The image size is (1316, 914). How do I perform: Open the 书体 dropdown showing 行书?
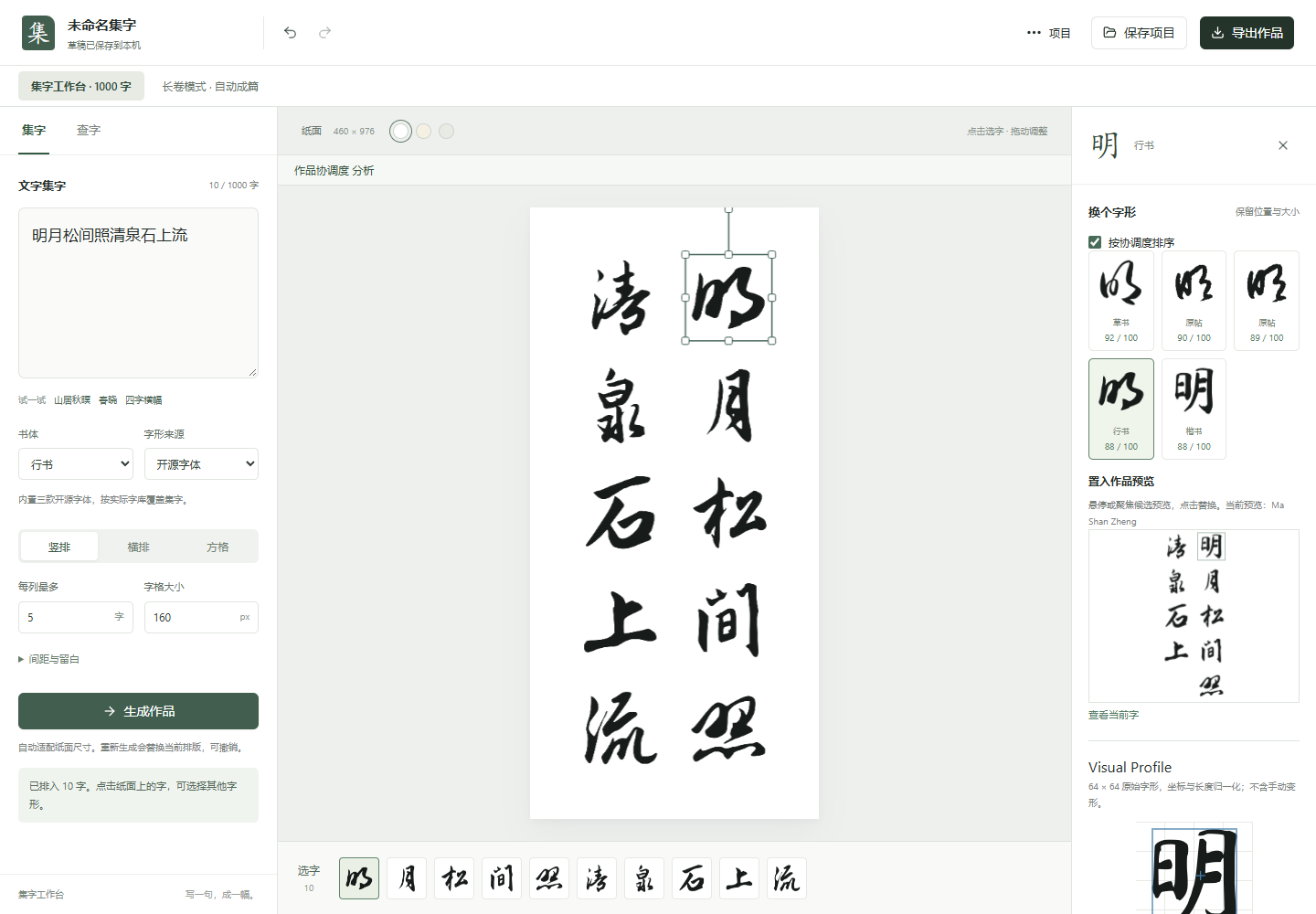pyautogui.click(x=76, y=464)
